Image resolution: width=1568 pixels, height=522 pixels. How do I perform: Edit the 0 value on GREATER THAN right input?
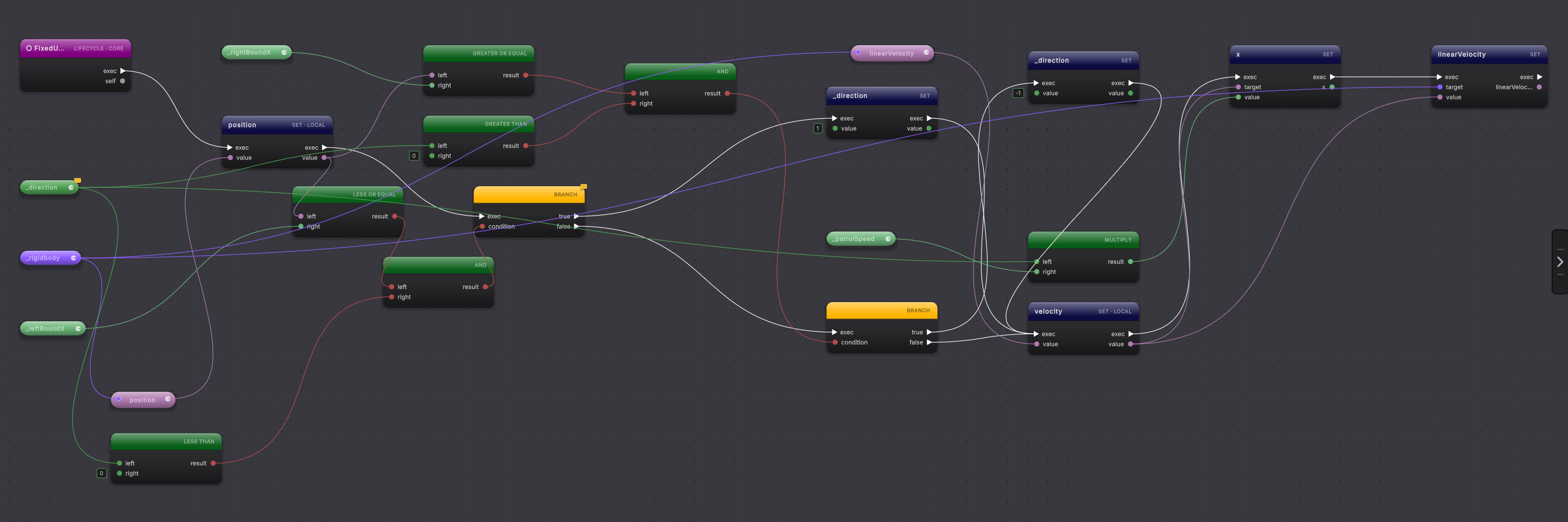click(414, 156)
